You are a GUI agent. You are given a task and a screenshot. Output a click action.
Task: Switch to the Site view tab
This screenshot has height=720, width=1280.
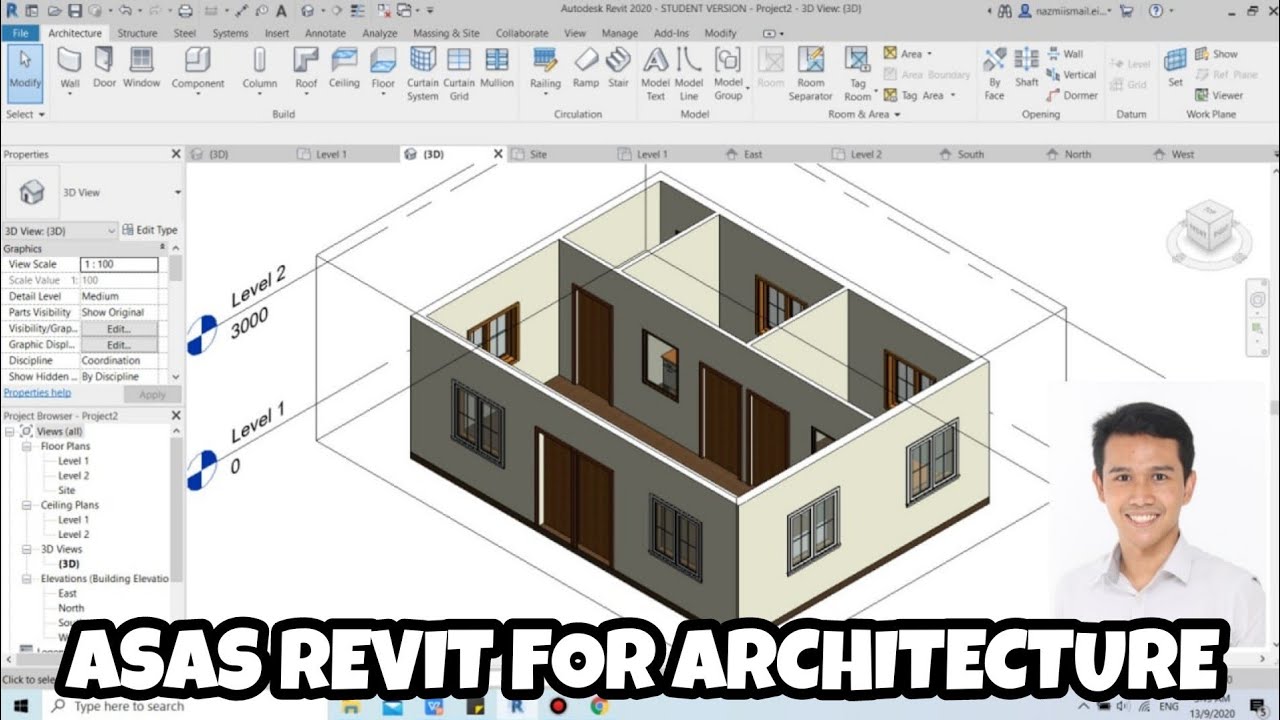click(538, 154)
